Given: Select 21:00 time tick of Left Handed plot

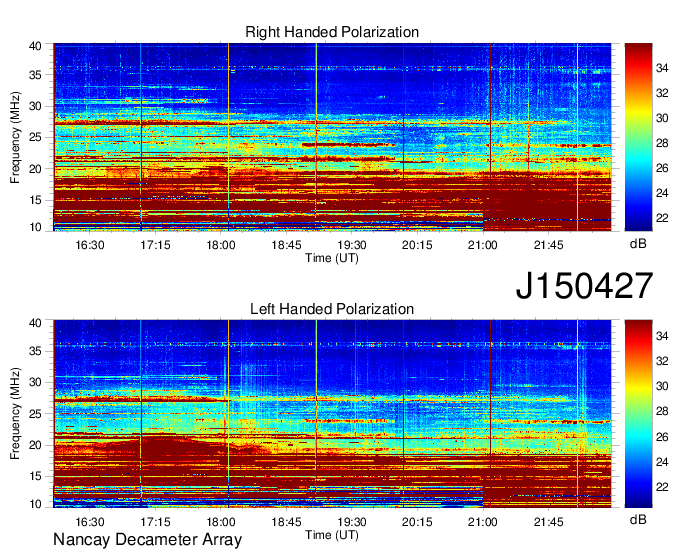Looking at the screenshot, I should click(483, 522).
